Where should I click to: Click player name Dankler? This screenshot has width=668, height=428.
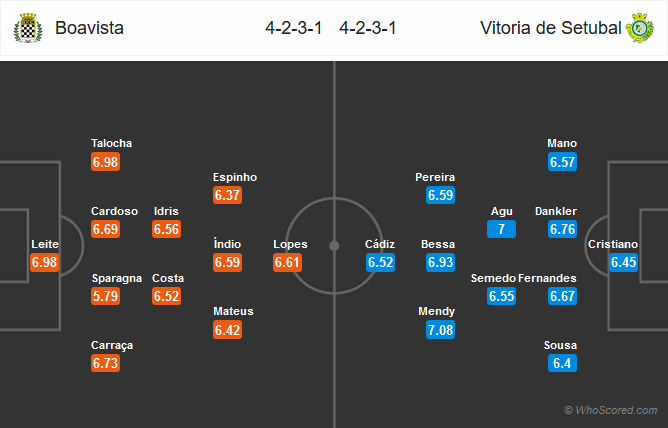click(556, 211)
